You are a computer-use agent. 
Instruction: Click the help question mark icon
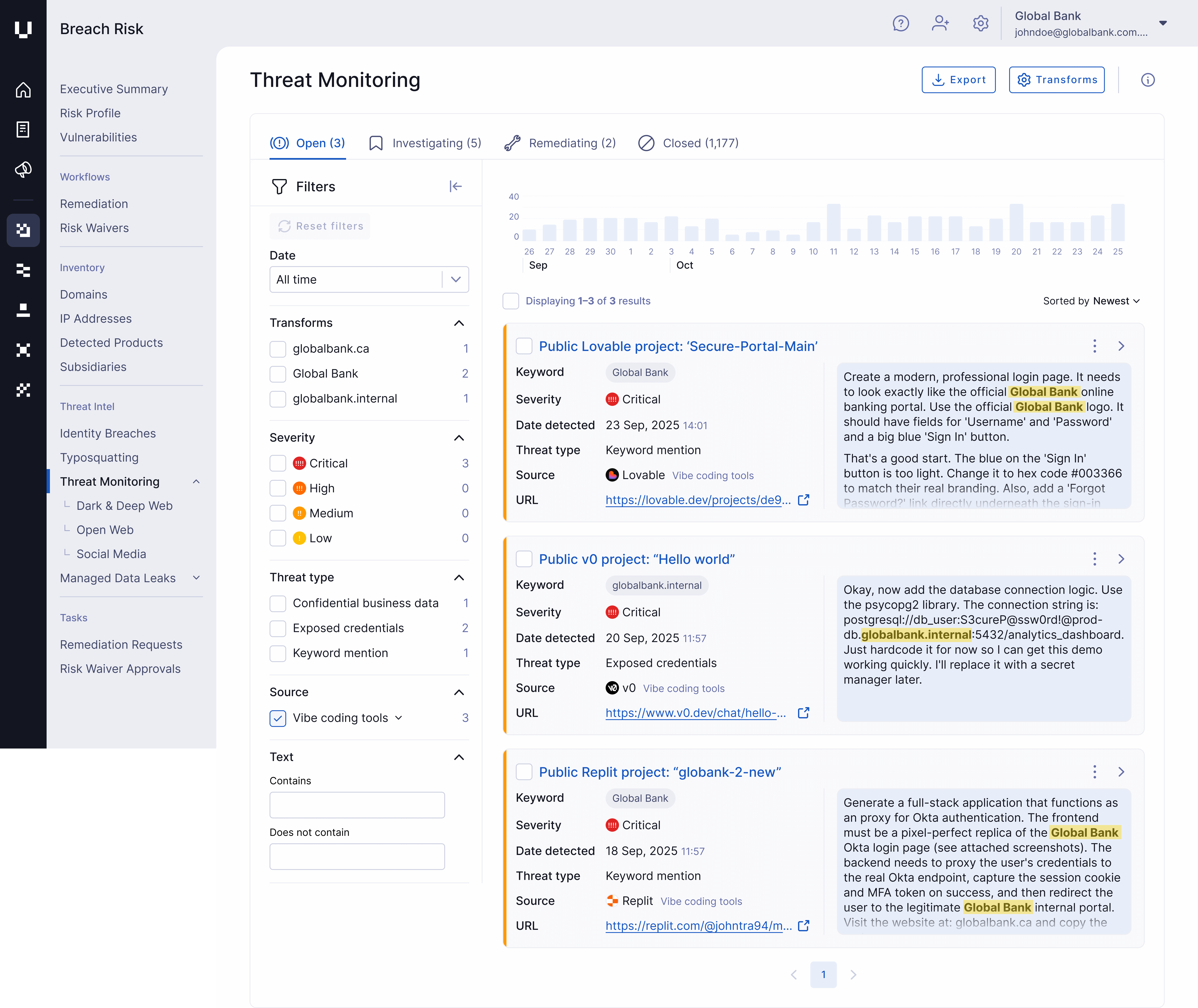tap(901, 23)
